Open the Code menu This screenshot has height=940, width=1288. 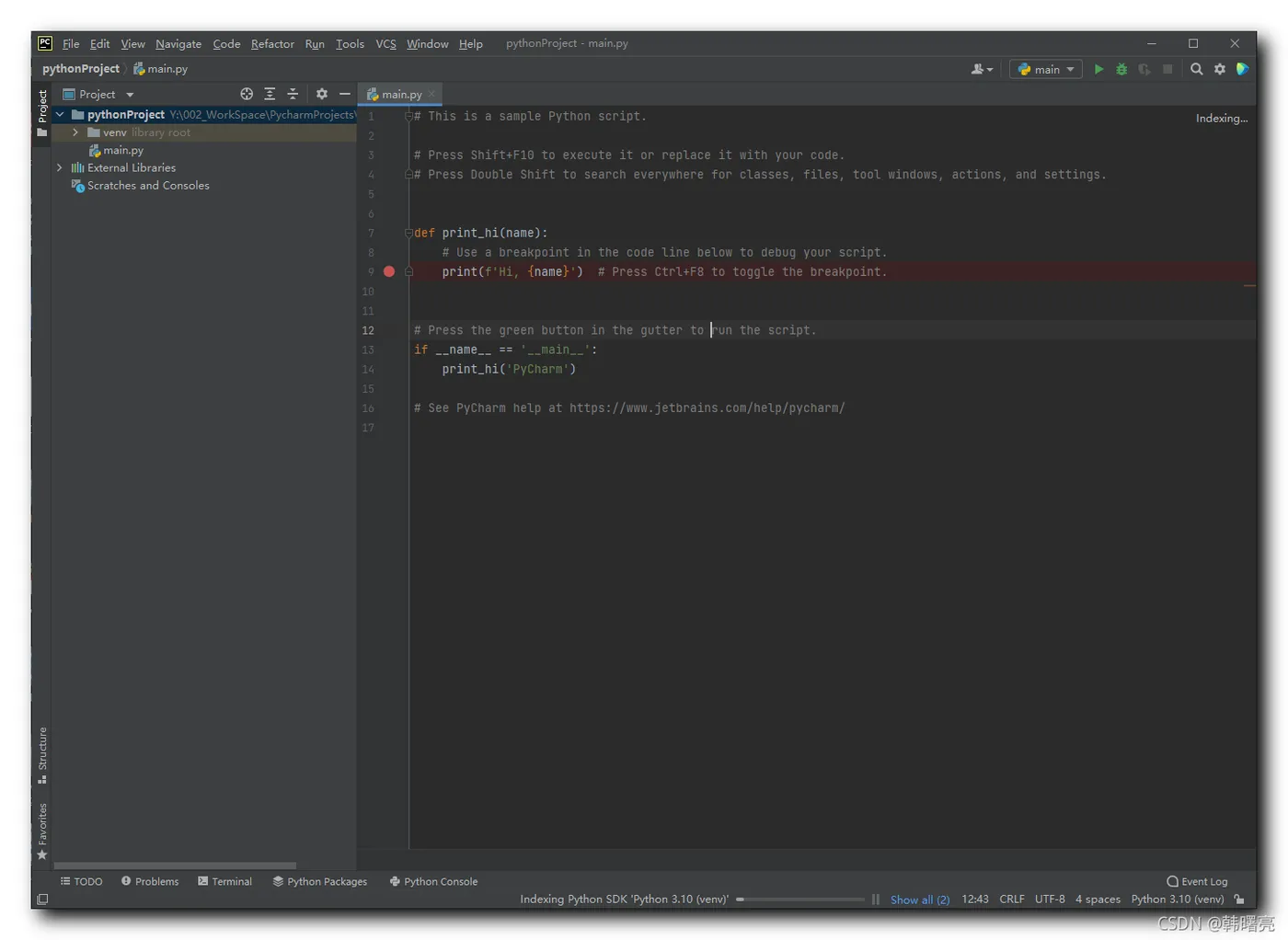[226, 43]
